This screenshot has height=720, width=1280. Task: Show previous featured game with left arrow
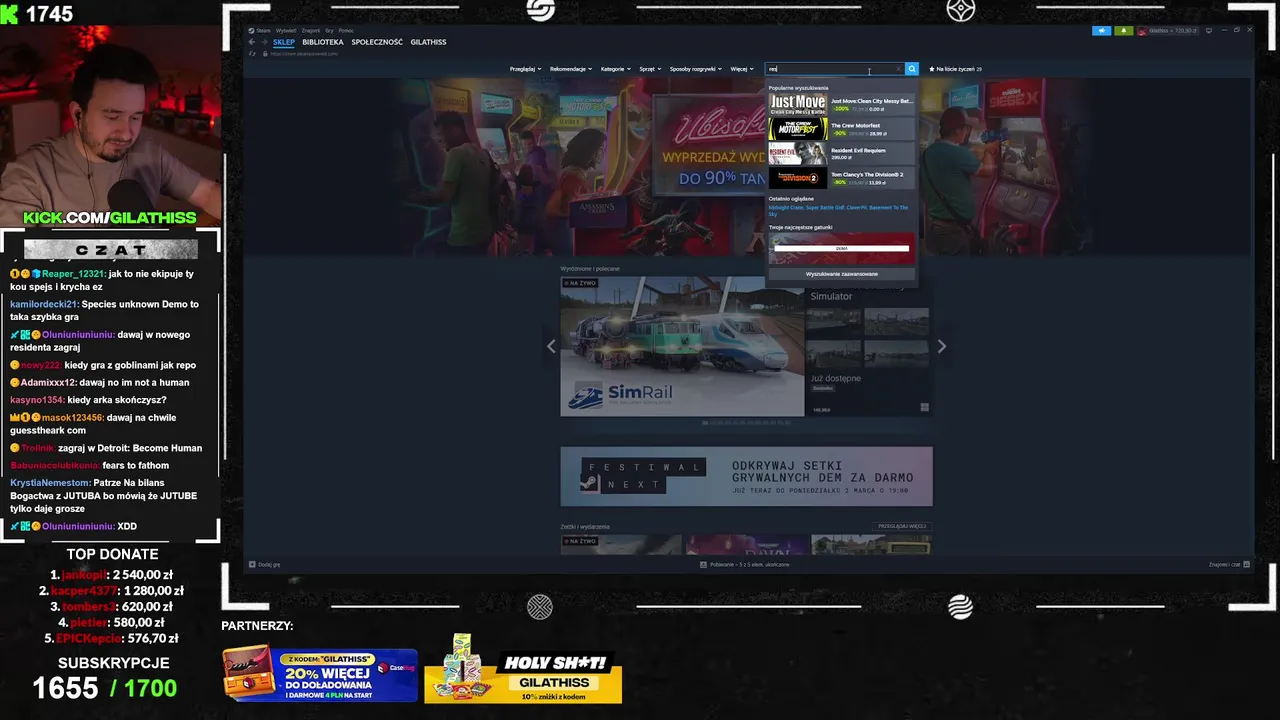(x=551, y=346)
